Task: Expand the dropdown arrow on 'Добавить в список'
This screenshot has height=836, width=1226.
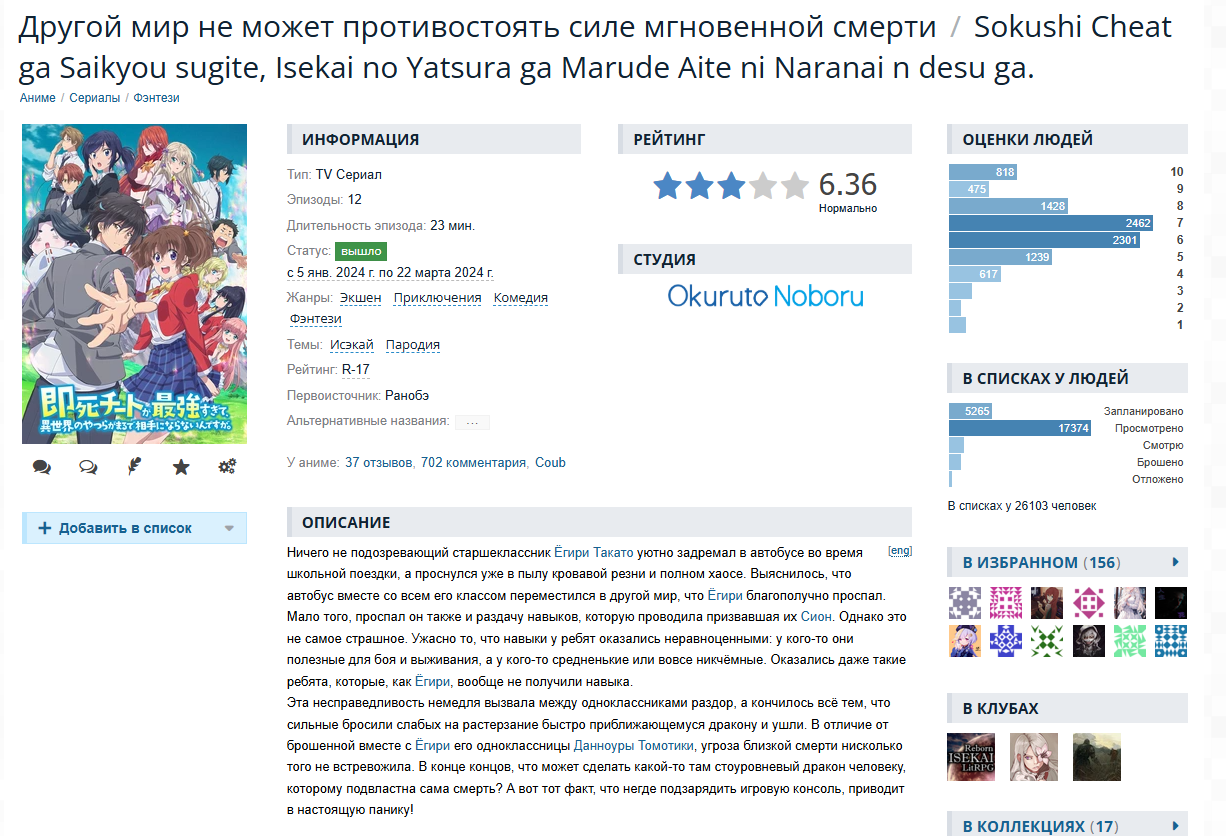Action: 229,529
